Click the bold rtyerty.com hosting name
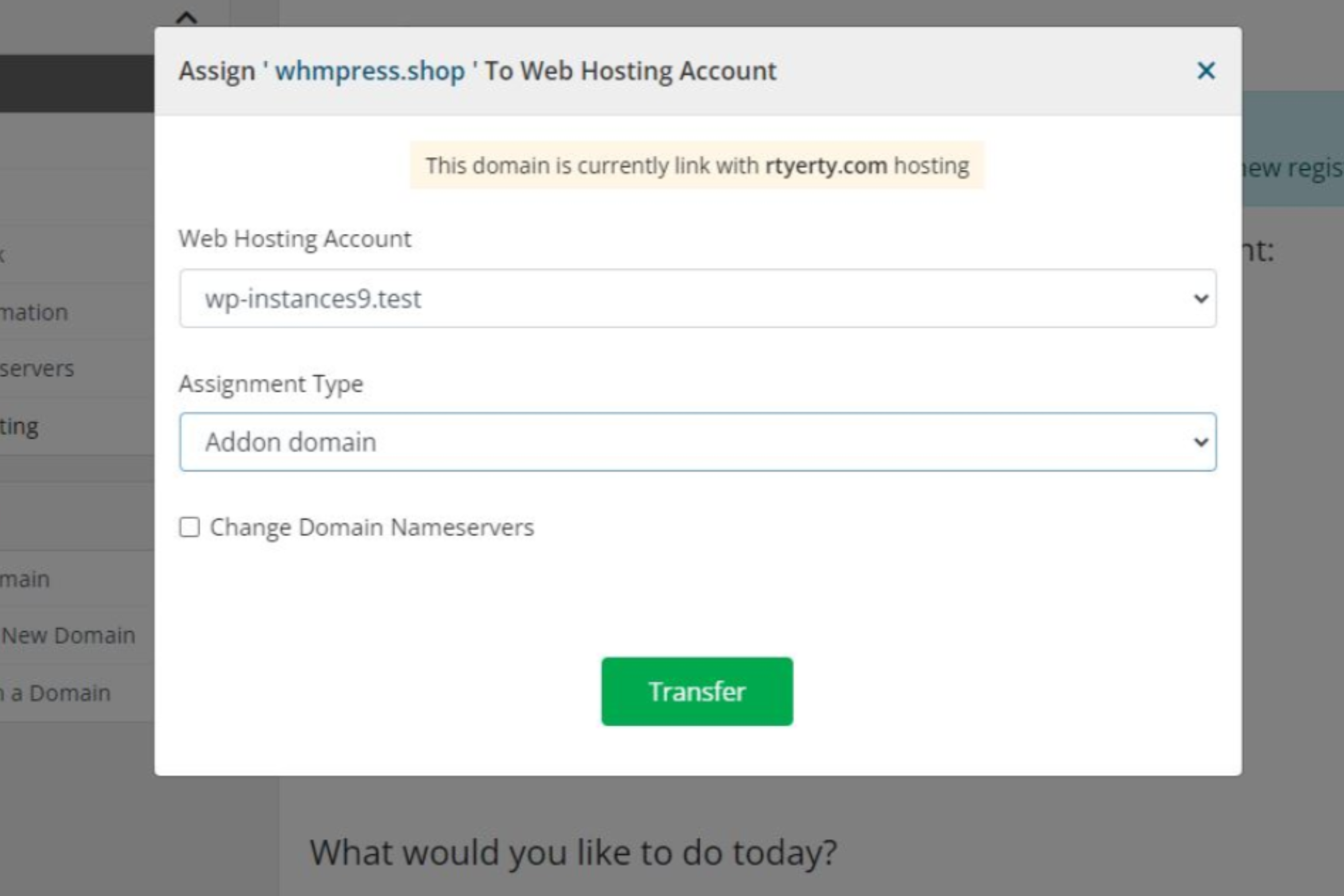1344x896 pixels. coord(826,166)
